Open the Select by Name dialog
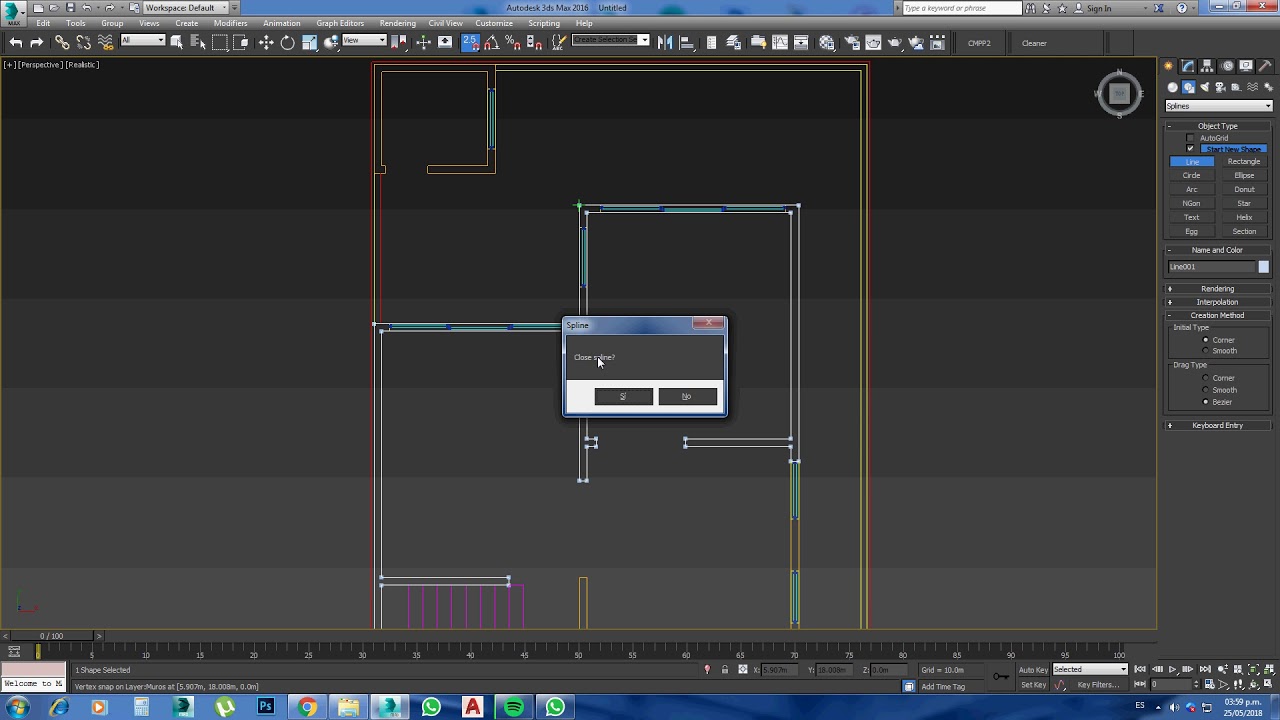 (198, 42)
